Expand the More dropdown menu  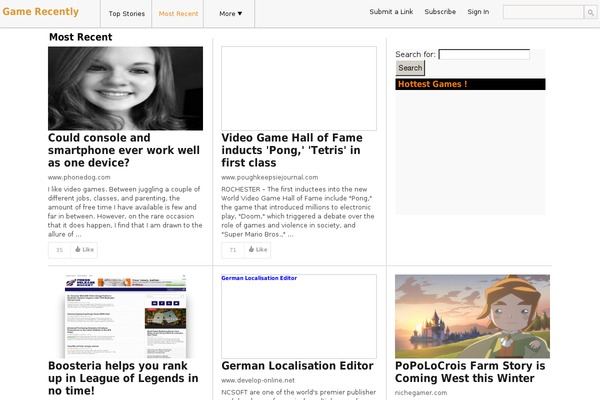pyautogui.click(x=230, y=14)
